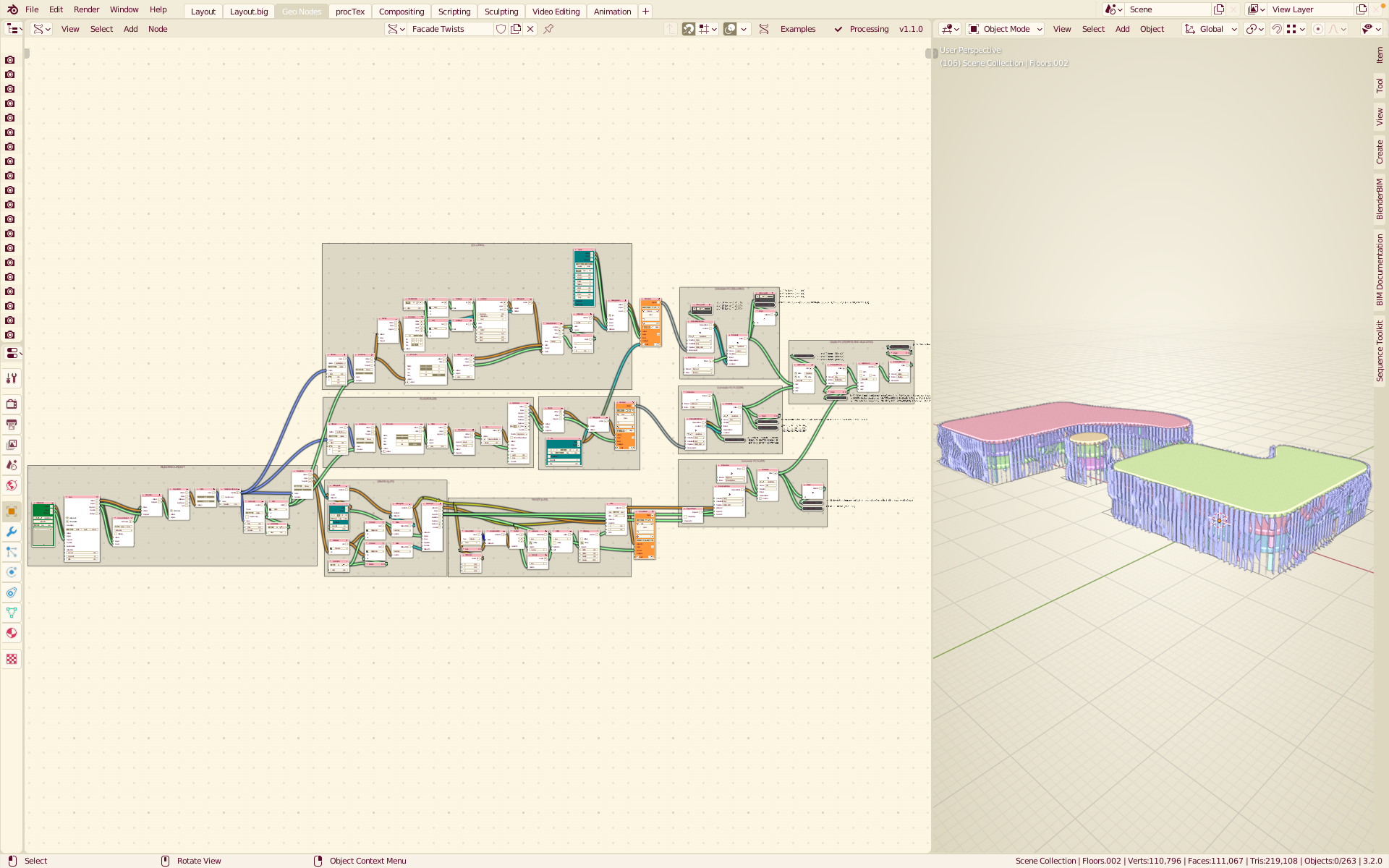This screenshot has height=868, width=1389.
Task: Click the top camera icon in outliner column
Action: click(10, 60)
